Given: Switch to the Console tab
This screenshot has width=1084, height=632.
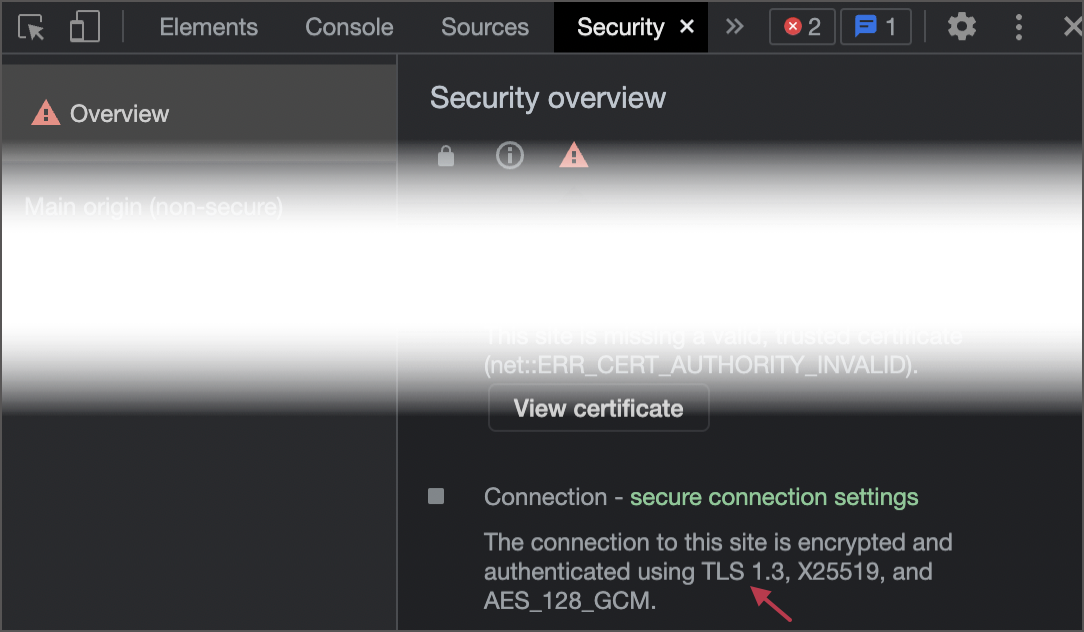Looking at the screenshot, I should click(348, 26).
